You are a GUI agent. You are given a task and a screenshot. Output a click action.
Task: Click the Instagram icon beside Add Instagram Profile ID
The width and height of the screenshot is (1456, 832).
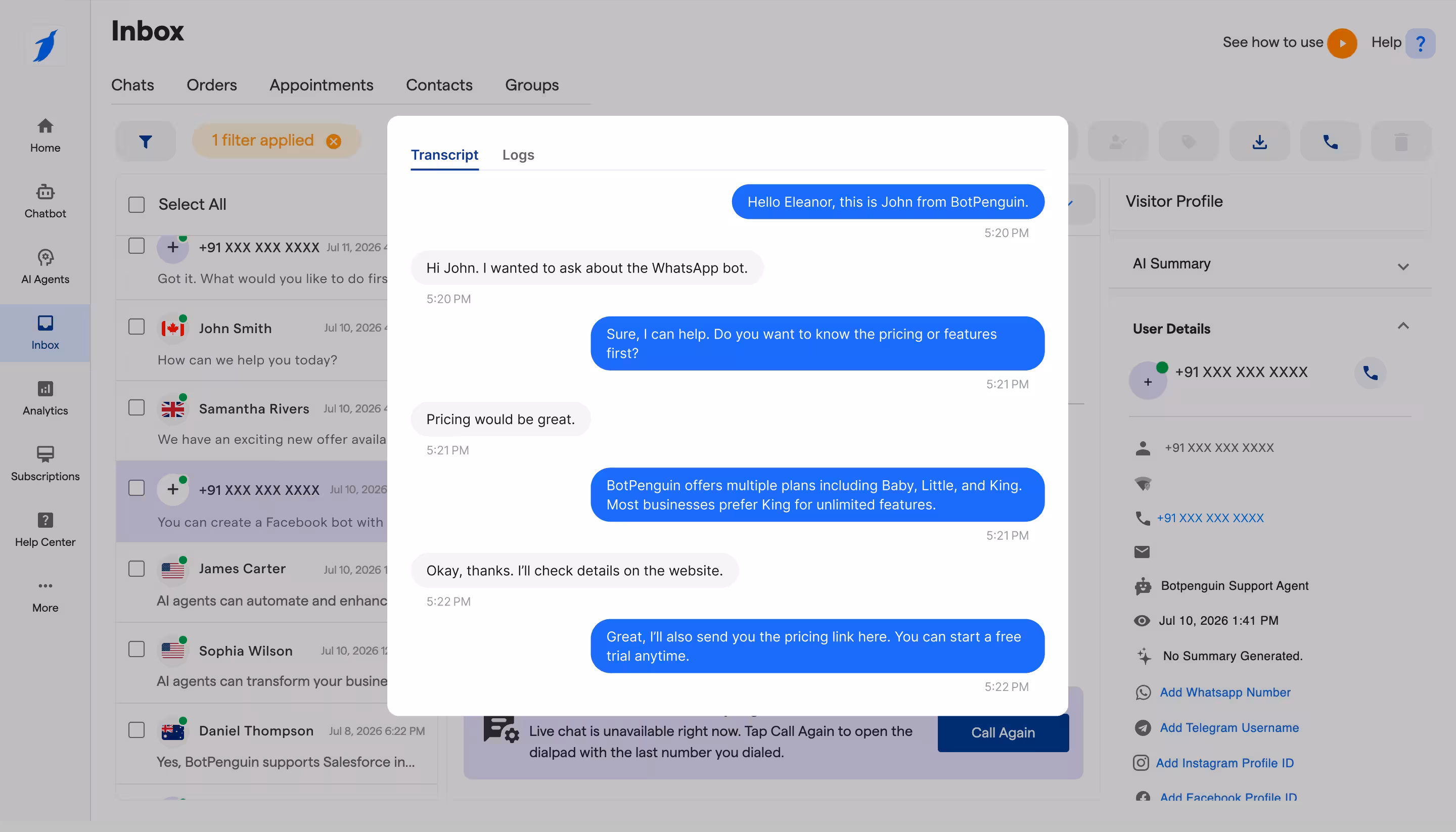pyautogui.click(x=1141, y=763)
